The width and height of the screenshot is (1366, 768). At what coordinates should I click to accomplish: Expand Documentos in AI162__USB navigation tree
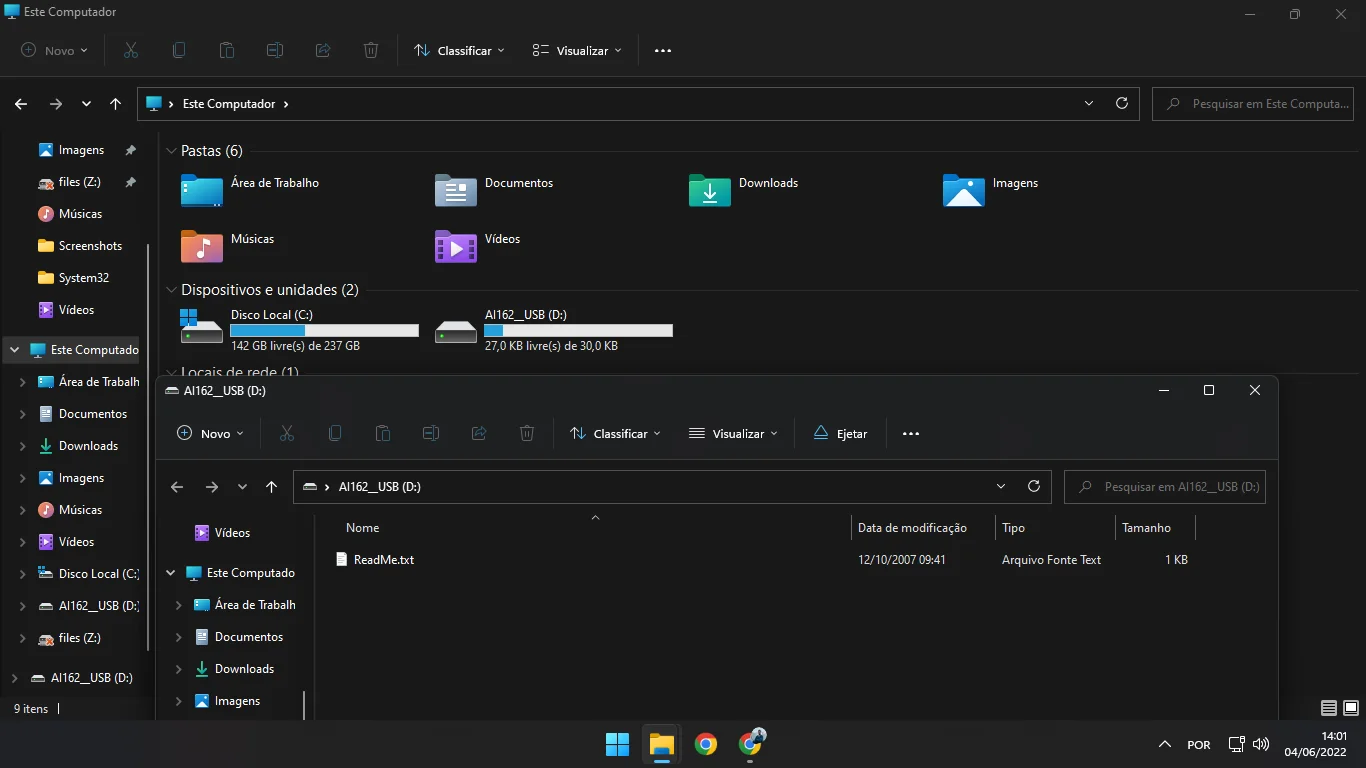tap(179, 637)
